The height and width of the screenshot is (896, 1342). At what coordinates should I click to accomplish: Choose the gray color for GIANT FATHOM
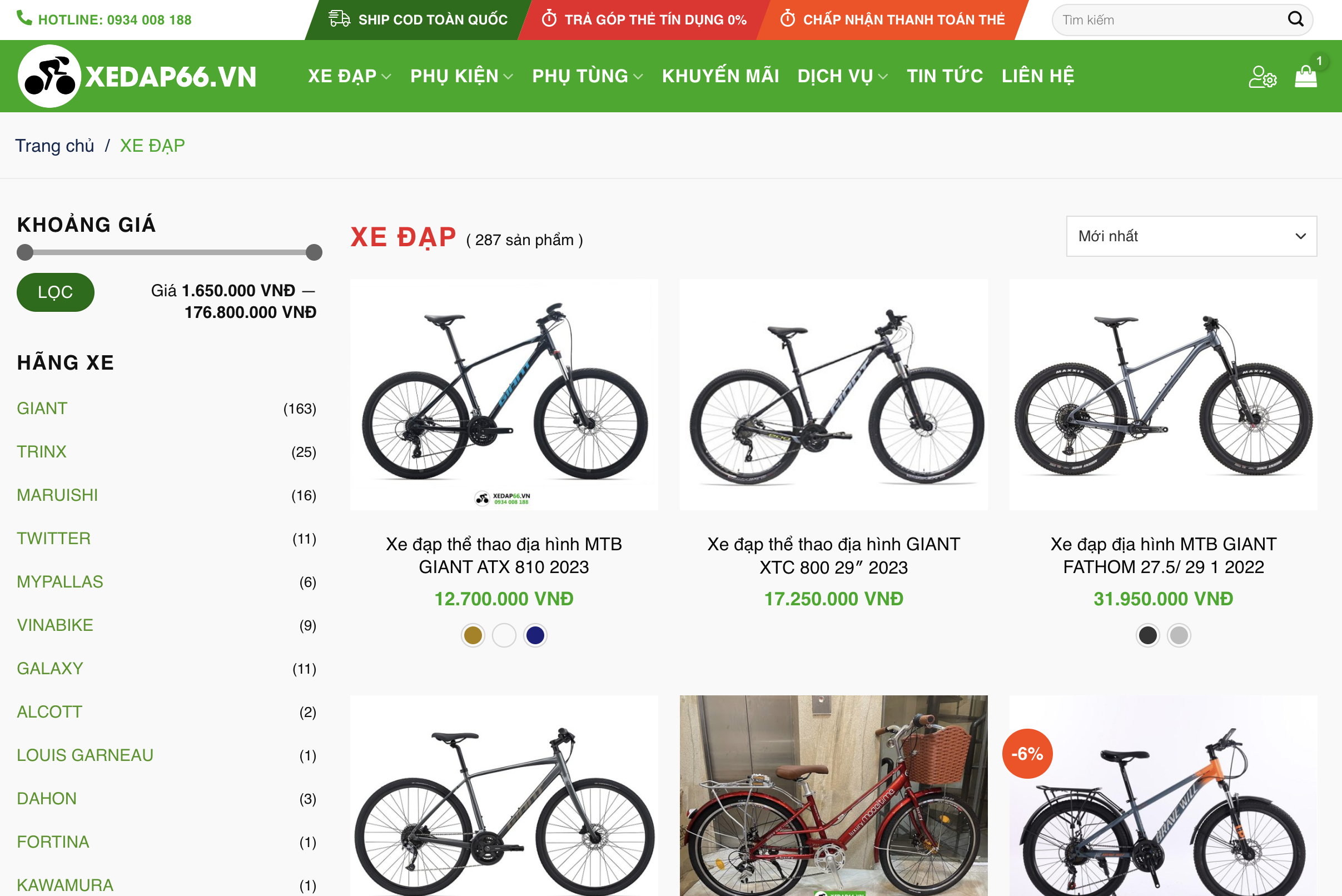coord(1181,635)
